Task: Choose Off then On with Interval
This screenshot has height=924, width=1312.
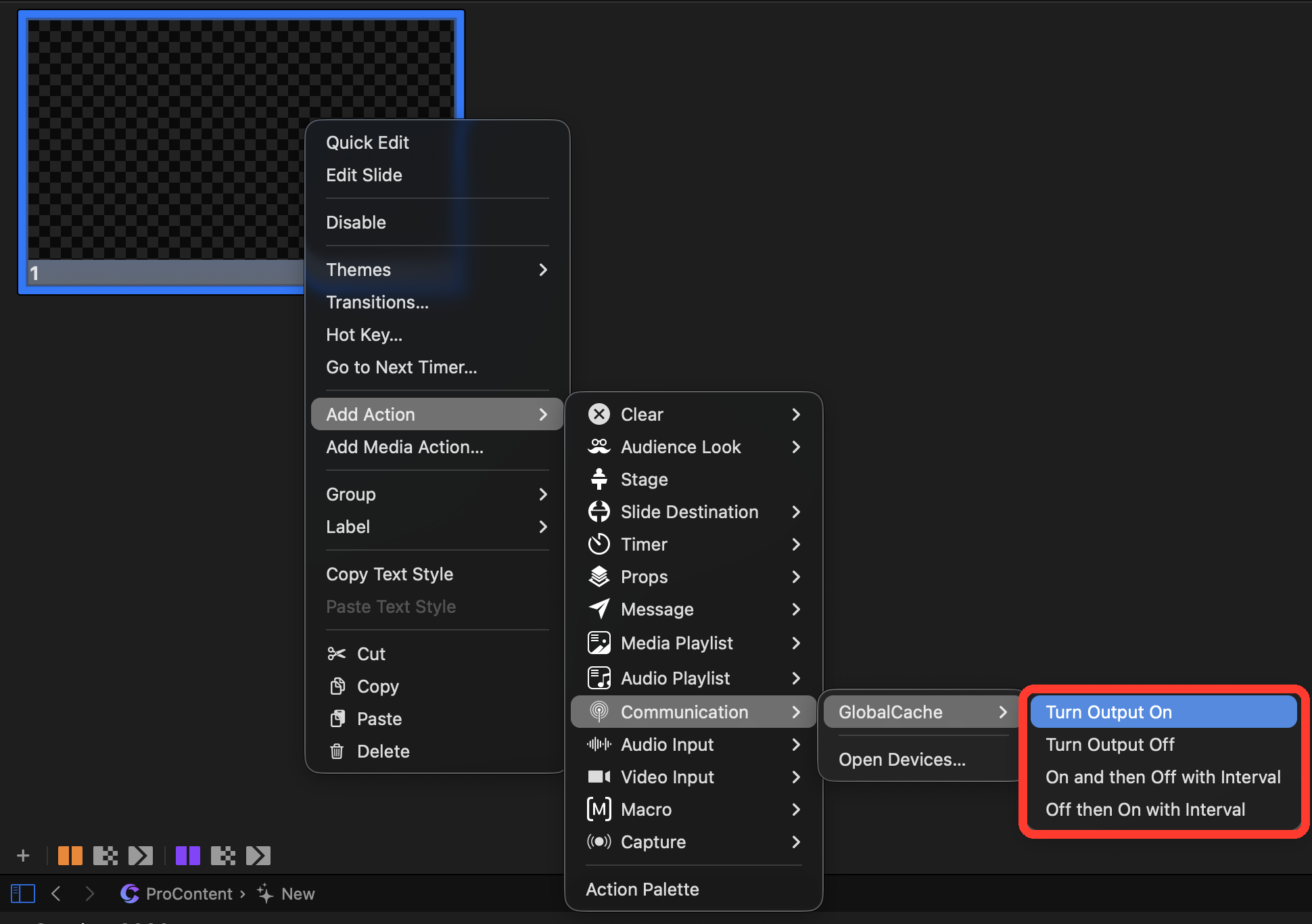Action: [x=1163, y=809]
